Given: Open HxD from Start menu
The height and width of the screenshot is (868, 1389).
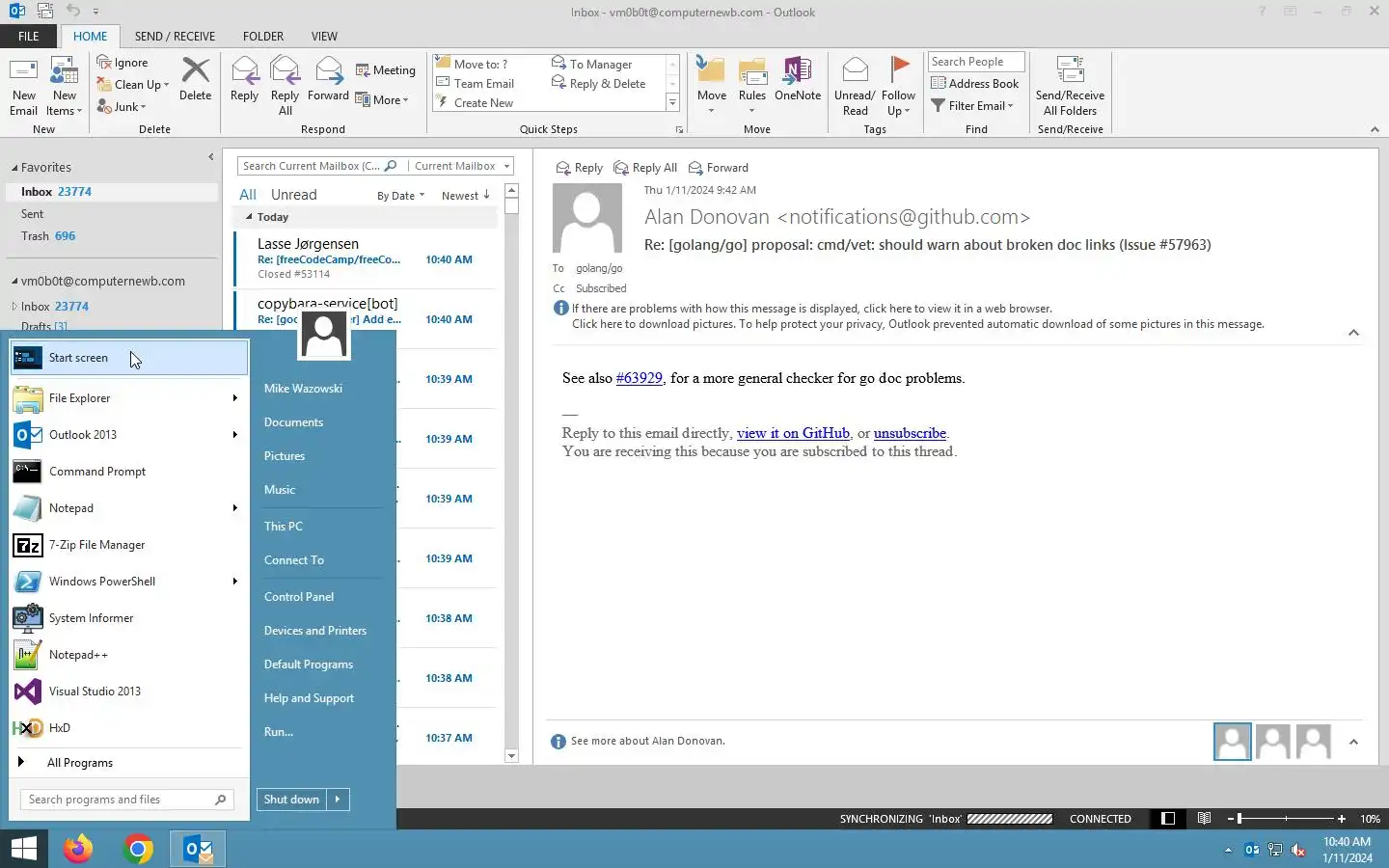Looking at the screenshot, I should (x=127, y=728).
